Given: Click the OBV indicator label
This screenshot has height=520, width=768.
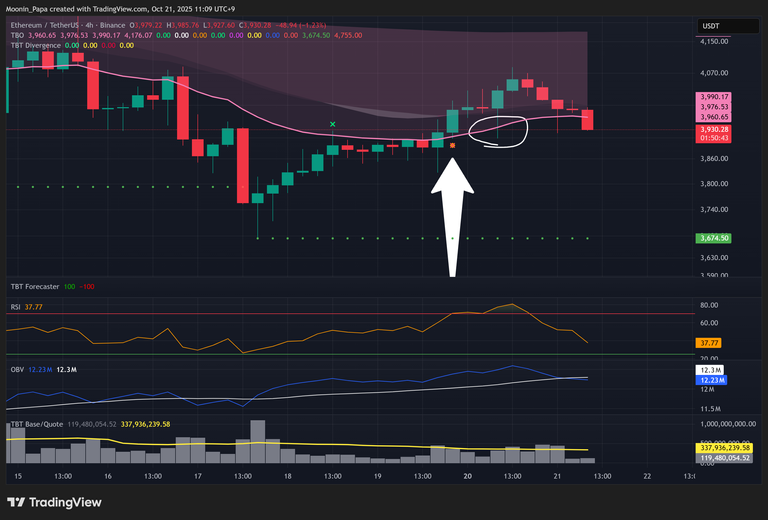Looking at the screenshot, I should pyautogui.click(x=16, y=369).
